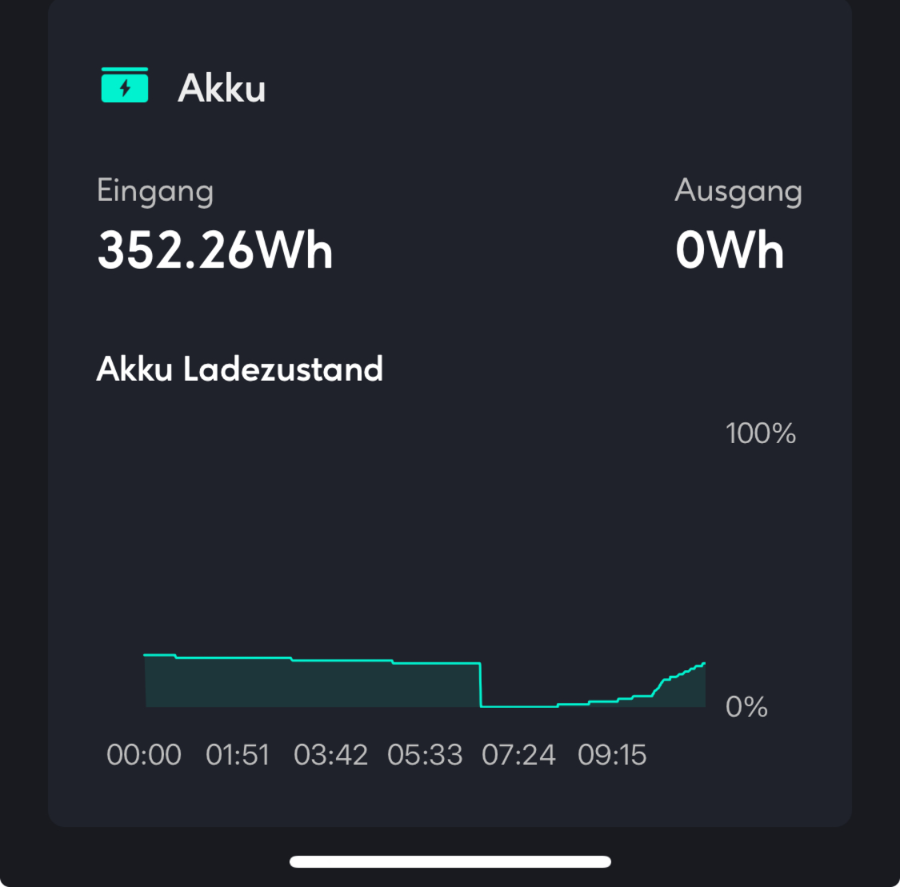This screenshot has width=900, height=887.
Task: Tap the white home indicator bar
Action: (x=450, y=861)
